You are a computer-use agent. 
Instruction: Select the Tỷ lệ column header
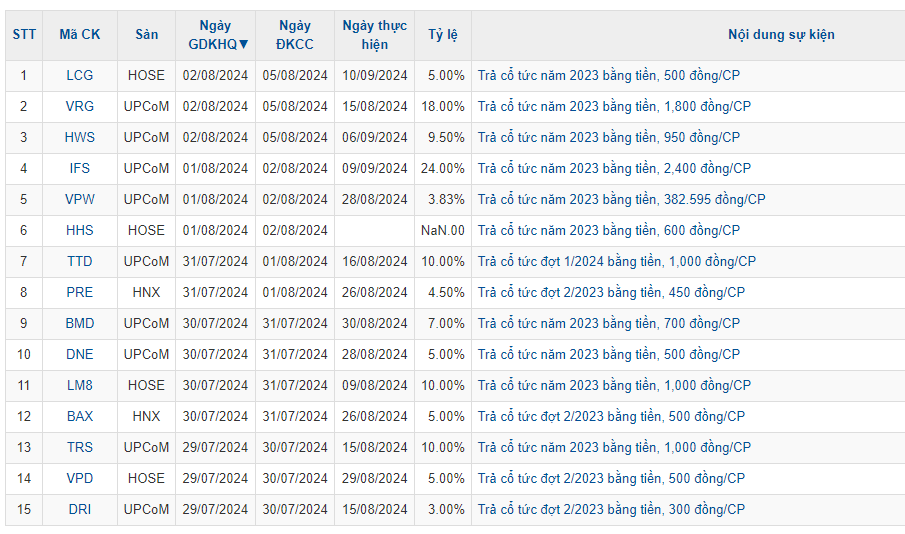click(442, 35)
